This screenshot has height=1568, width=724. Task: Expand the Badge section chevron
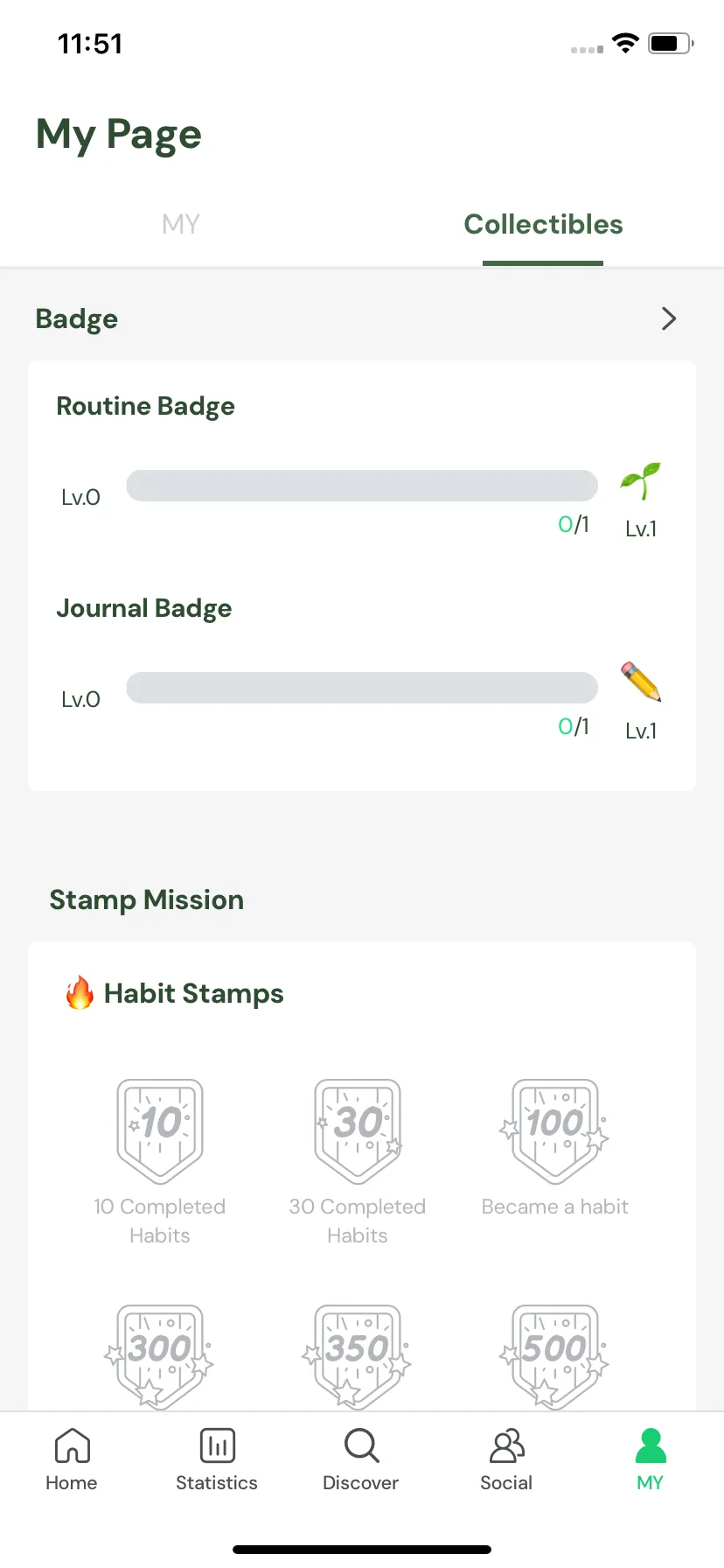(x=669, y=318)
